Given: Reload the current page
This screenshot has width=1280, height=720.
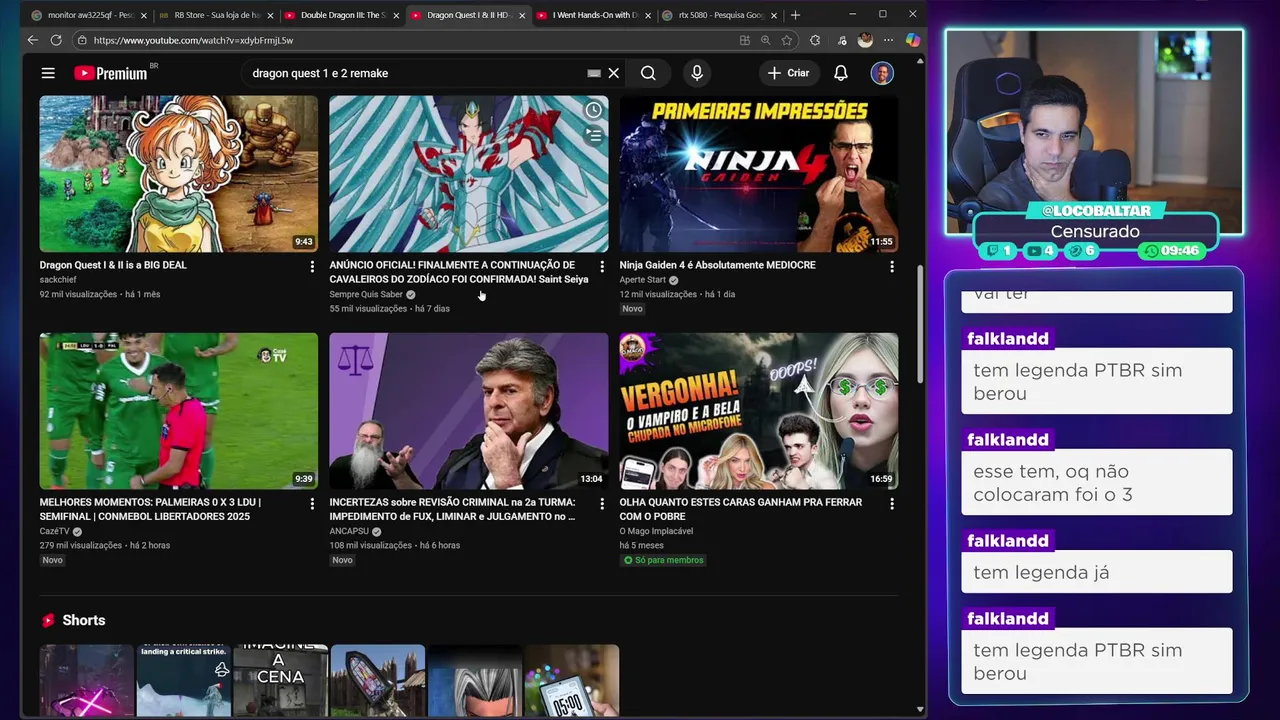Looking at the screenshot, I should pos(56,40).
